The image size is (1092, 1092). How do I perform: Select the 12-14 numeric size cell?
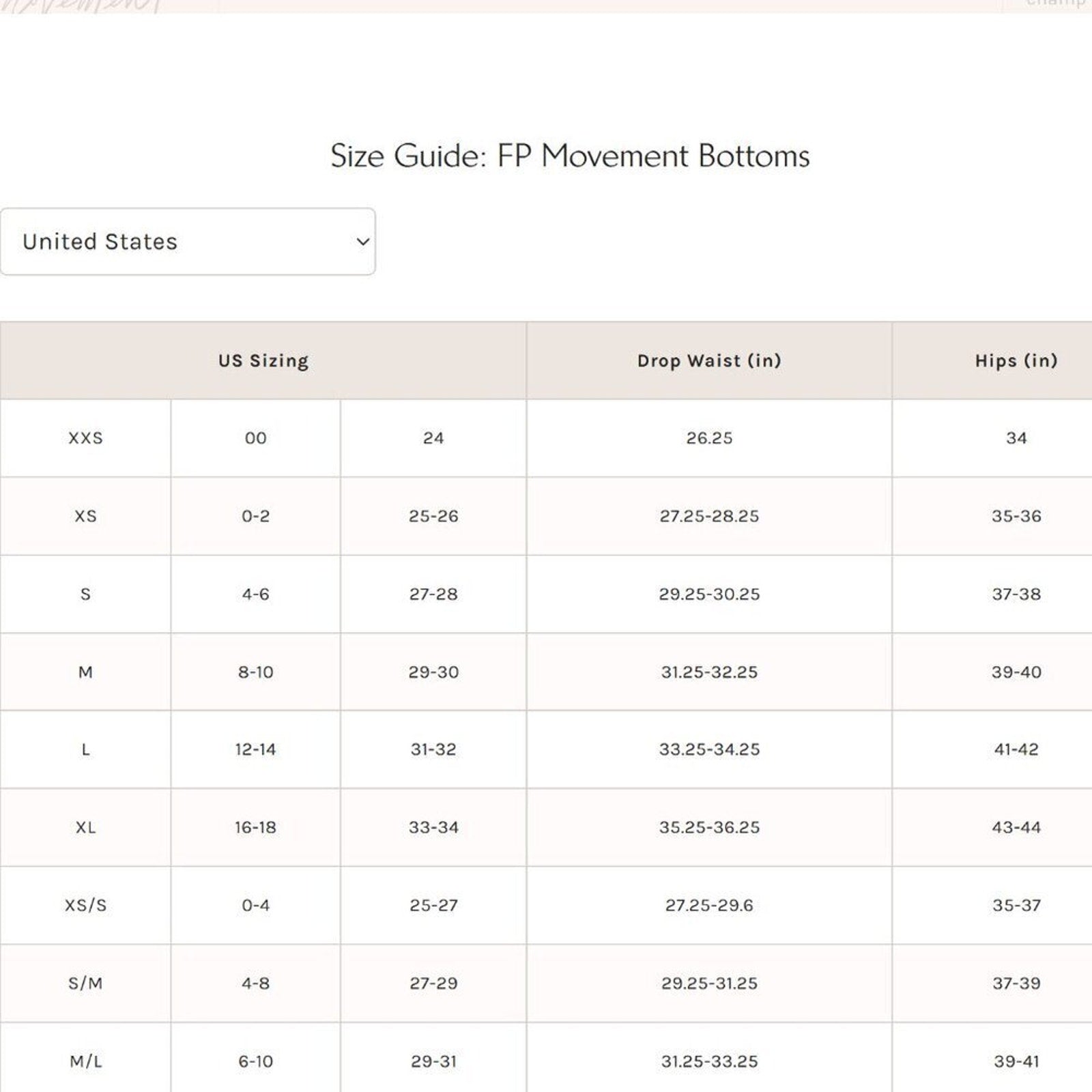(x=255, y=749)
